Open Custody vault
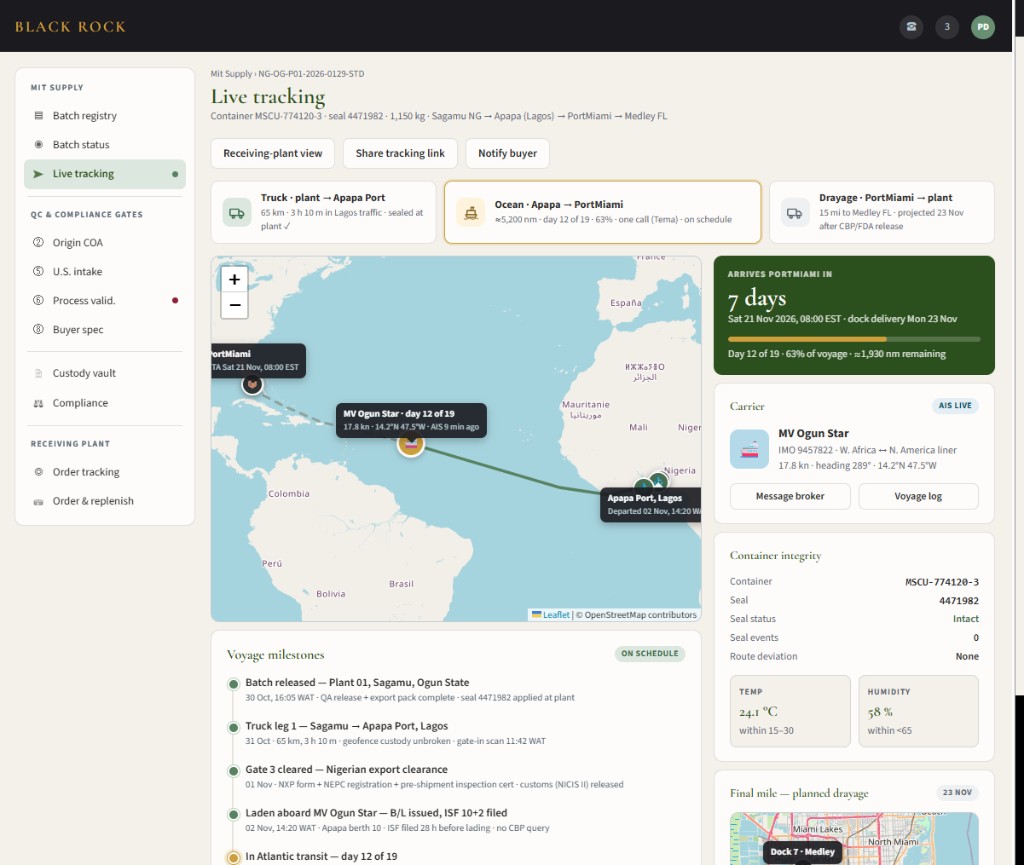The height and width of the screenshot is (865, 1024). click(105, 373)
